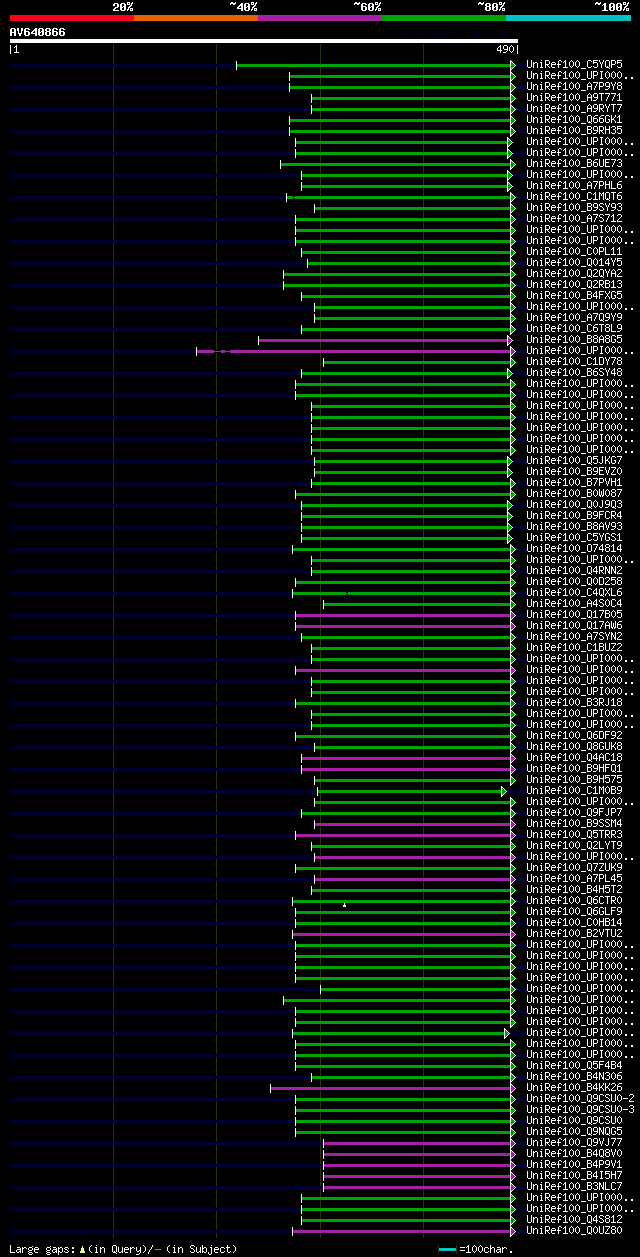Open hit UniRef100_B7PVH1
This screenshot has height=1257, width=640.
[574, 483]
